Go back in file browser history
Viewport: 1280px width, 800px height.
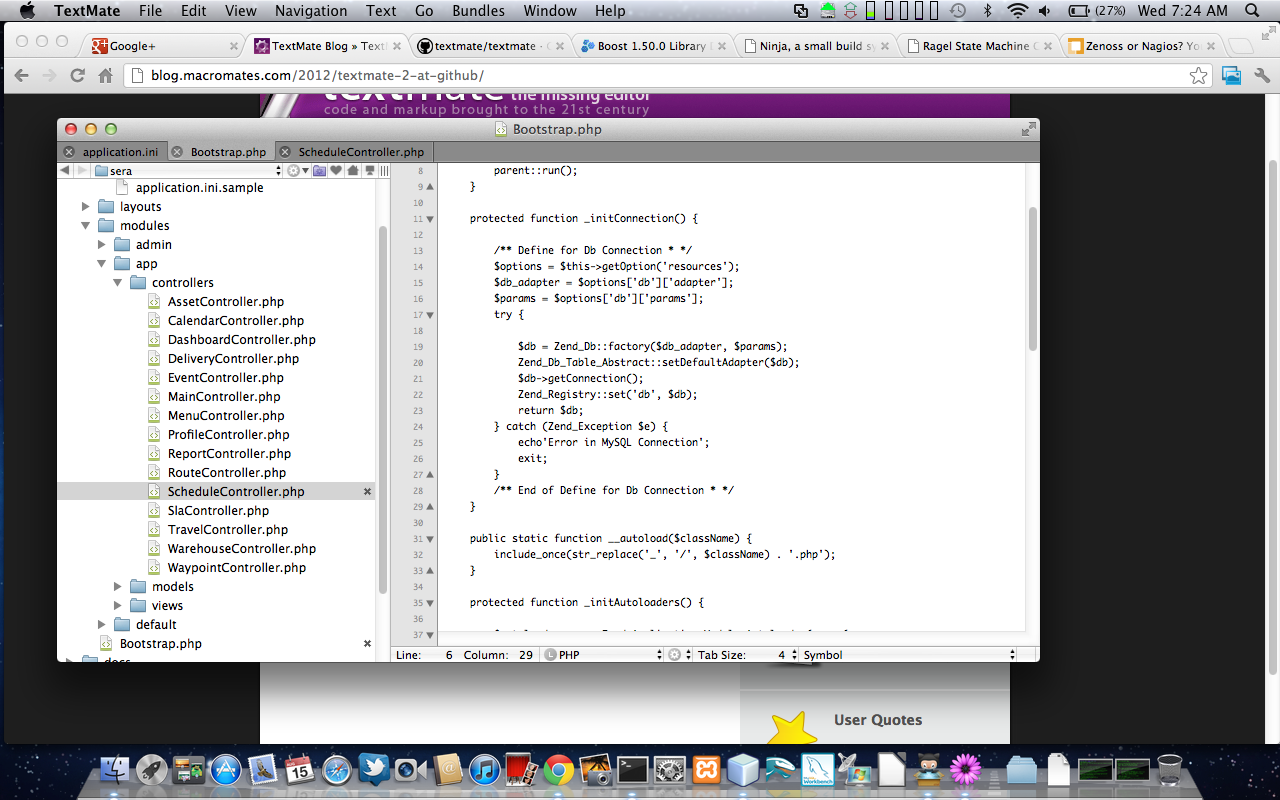[65, 171]
